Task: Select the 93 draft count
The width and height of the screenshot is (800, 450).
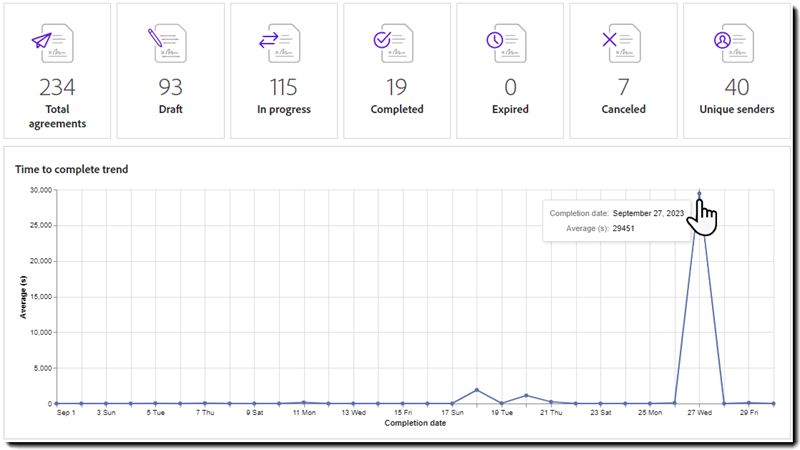Action: 170,87
